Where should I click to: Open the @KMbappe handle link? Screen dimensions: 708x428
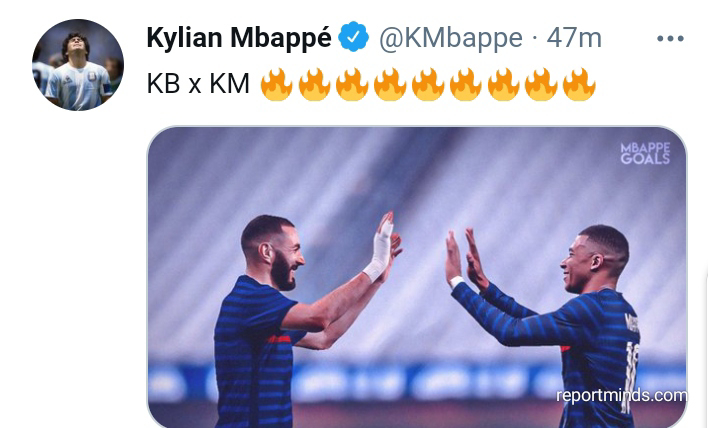point(451,37)
